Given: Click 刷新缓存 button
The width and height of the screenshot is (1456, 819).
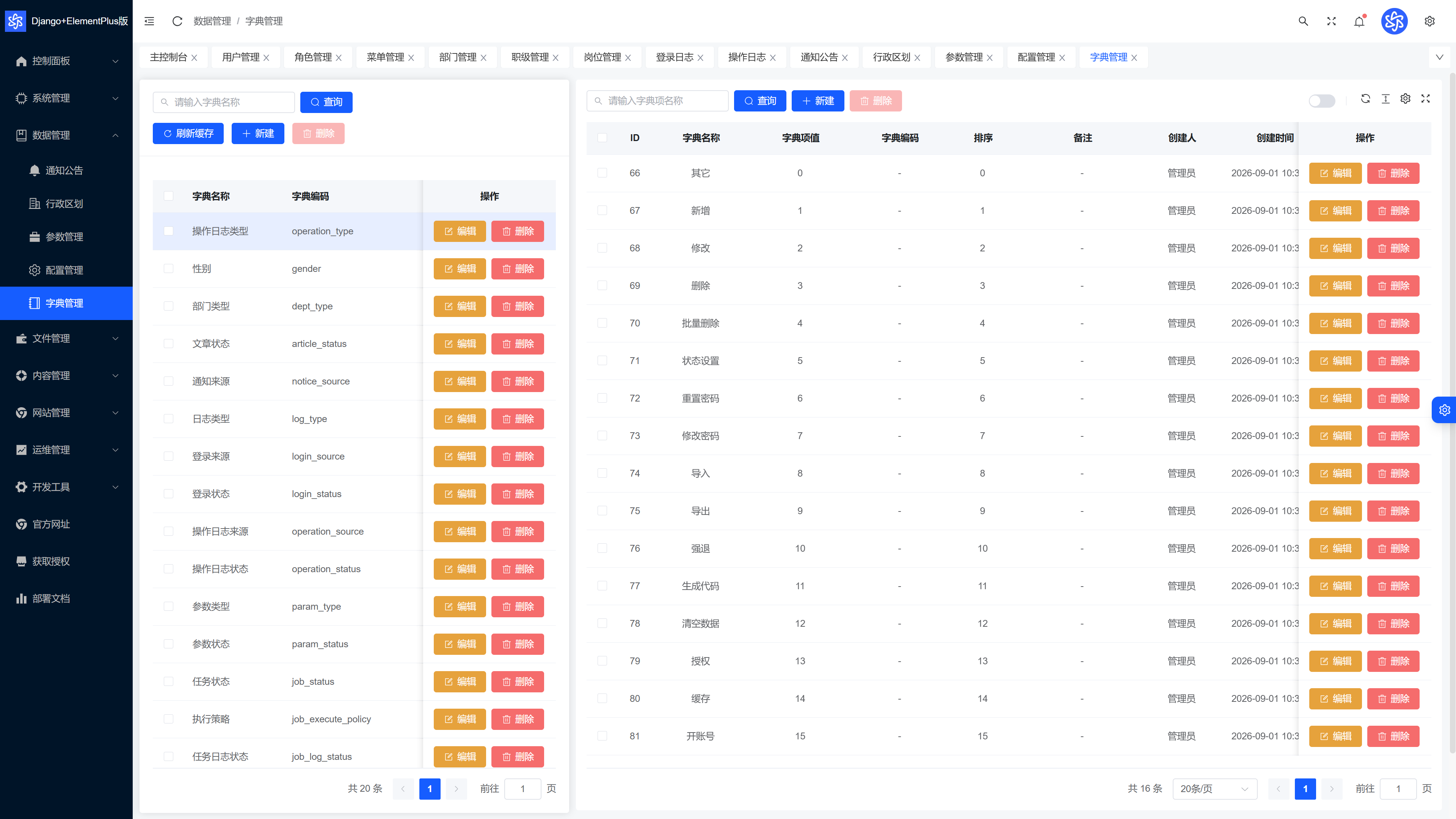Looking at the screenshot, I should click(x=188, y=133).
